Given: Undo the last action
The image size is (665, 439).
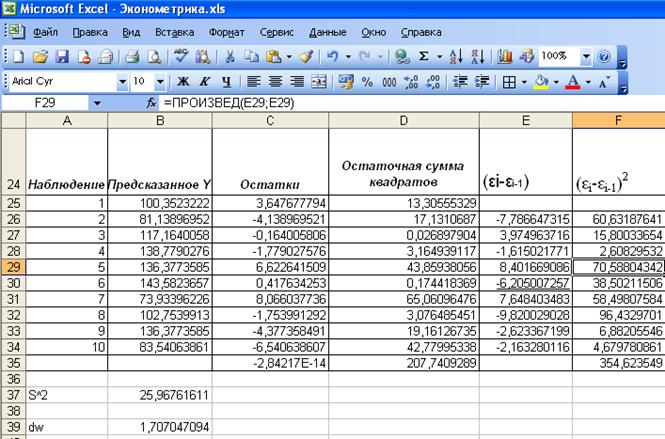Looking at the screenshot, I should [332, 56].
